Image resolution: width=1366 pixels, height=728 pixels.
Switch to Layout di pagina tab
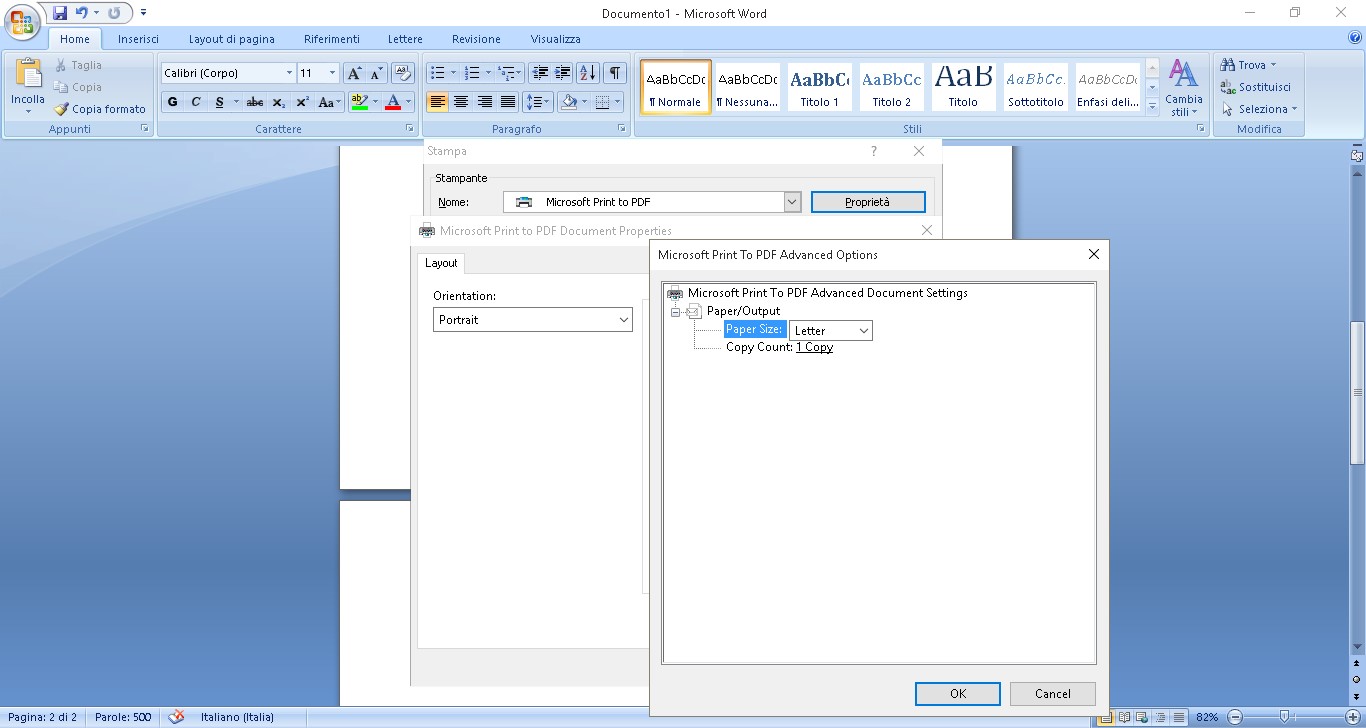232,39
